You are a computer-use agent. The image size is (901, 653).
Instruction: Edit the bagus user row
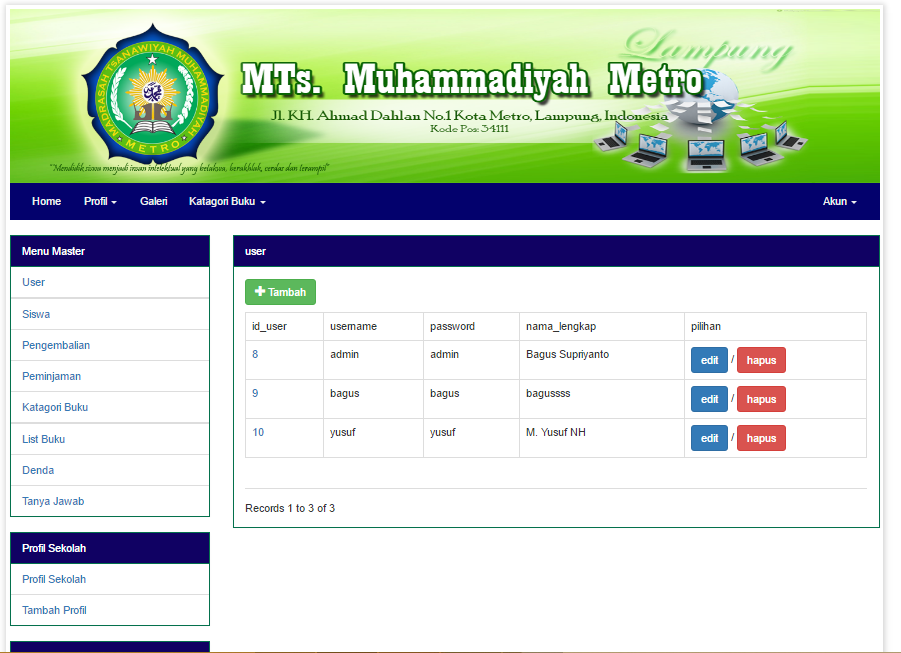709,399
